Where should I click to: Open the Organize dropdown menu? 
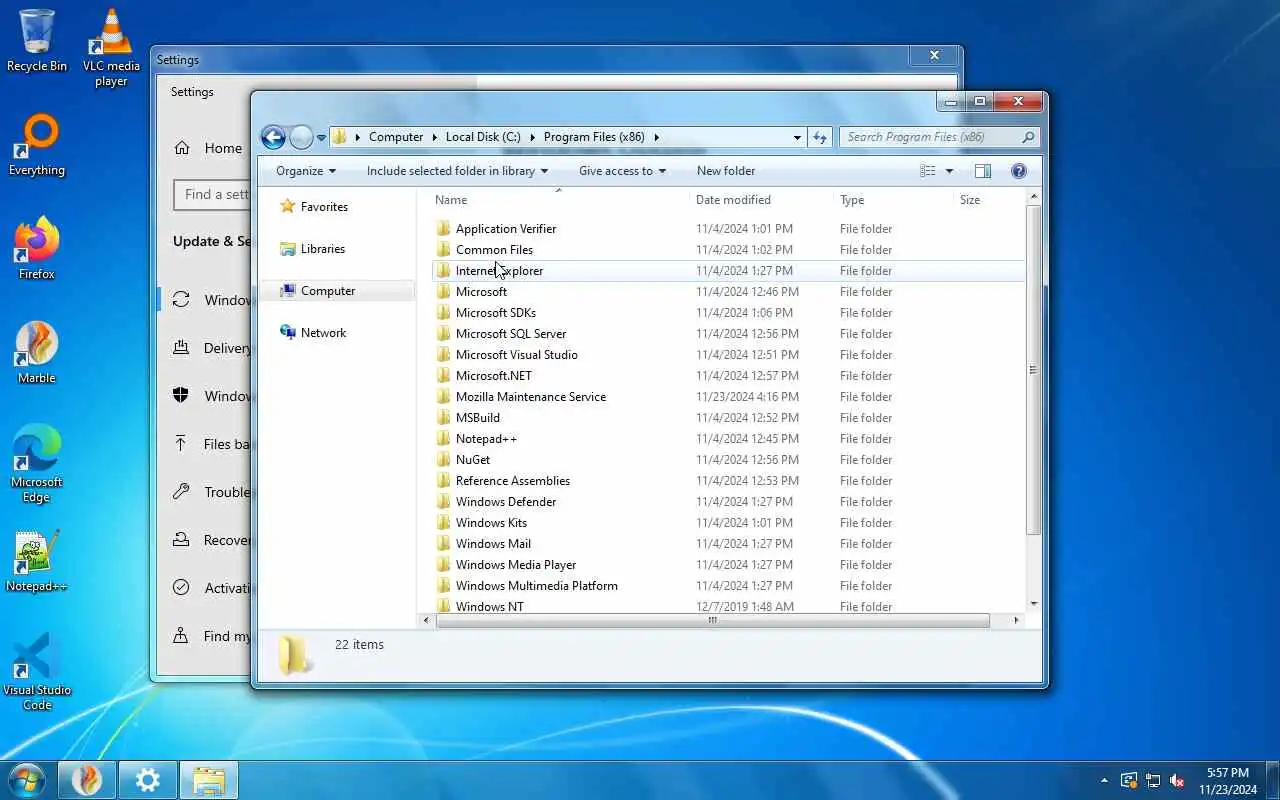tap(306, 171)
